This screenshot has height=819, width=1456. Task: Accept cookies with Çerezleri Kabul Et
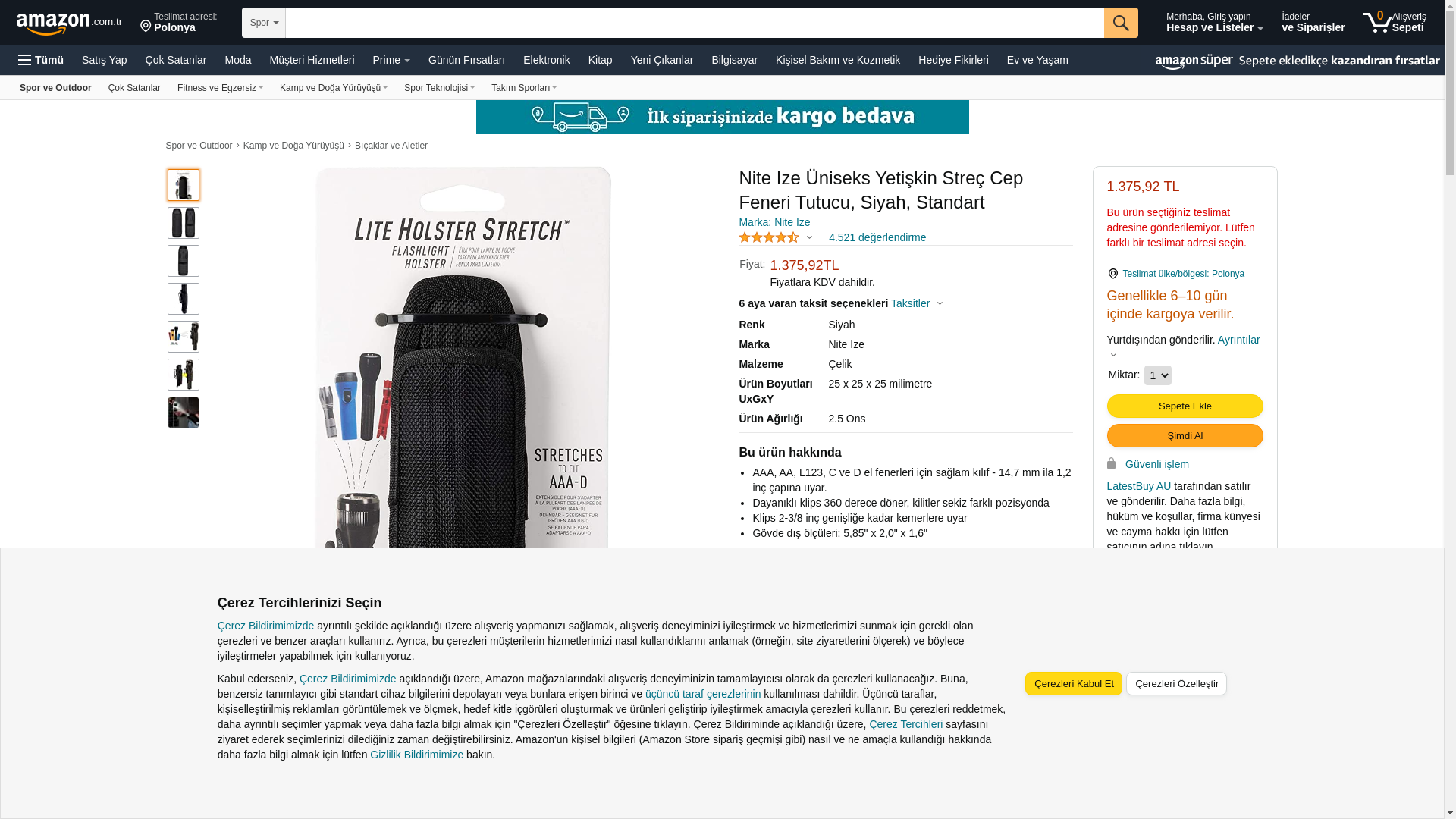(x=1073, y=683)
